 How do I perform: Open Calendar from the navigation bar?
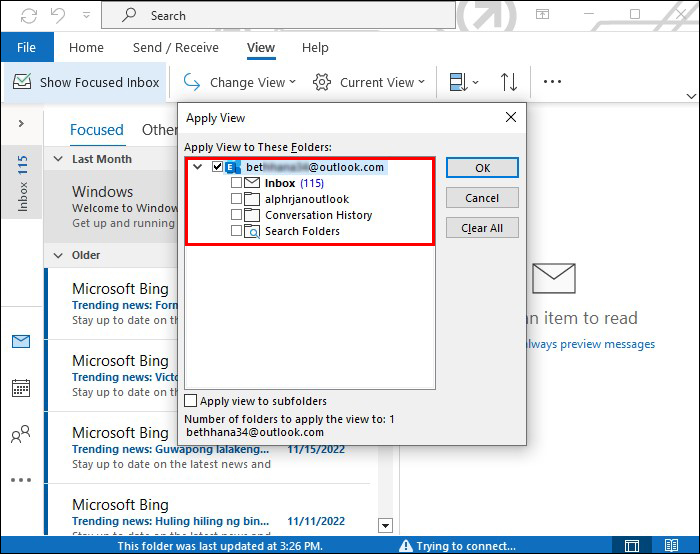[21, 388]
